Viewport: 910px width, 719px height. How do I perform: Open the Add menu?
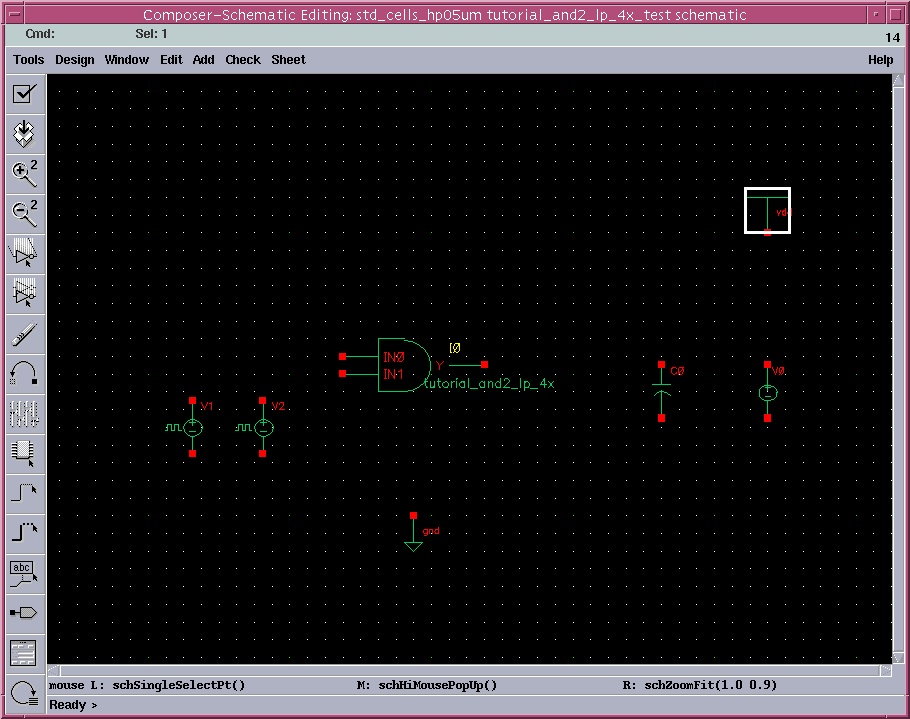pos(203,60)
